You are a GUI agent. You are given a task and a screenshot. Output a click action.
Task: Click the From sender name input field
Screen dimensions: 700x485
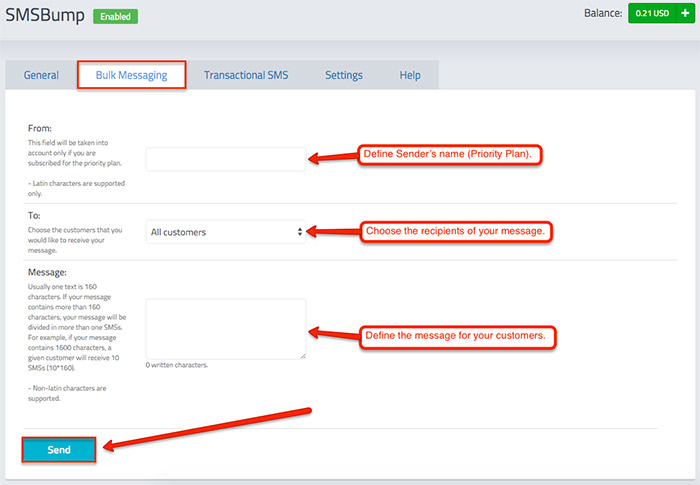coord(226,159)
